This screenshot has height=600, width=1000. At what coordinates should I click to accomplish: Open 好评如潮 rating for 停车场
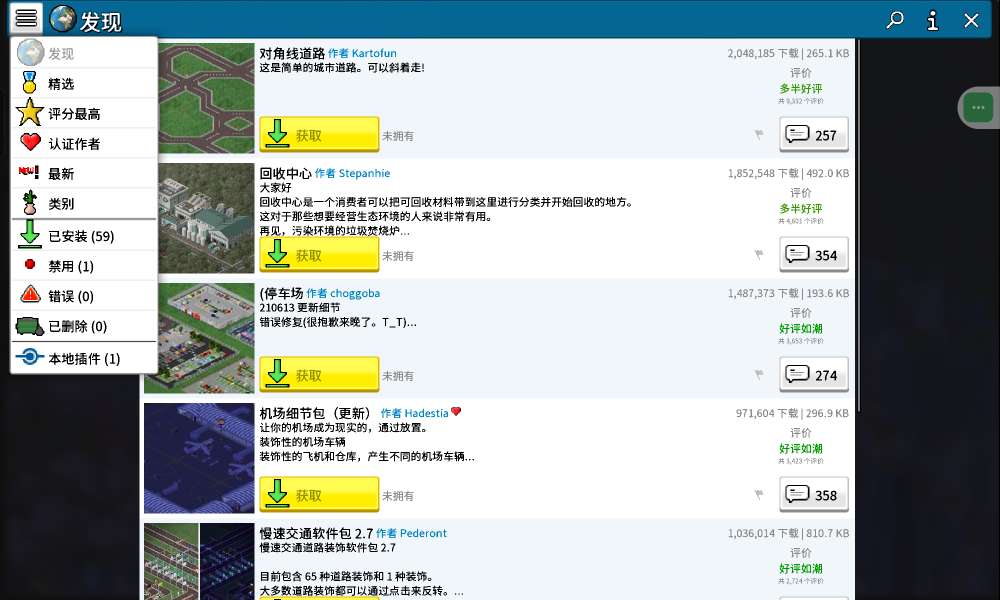(800, 328)
